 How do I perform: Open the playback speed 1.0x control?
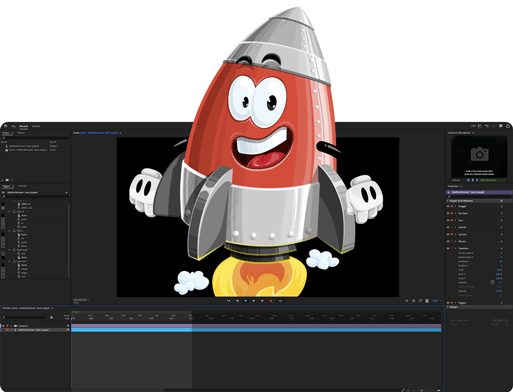click(x=280, y=301)
